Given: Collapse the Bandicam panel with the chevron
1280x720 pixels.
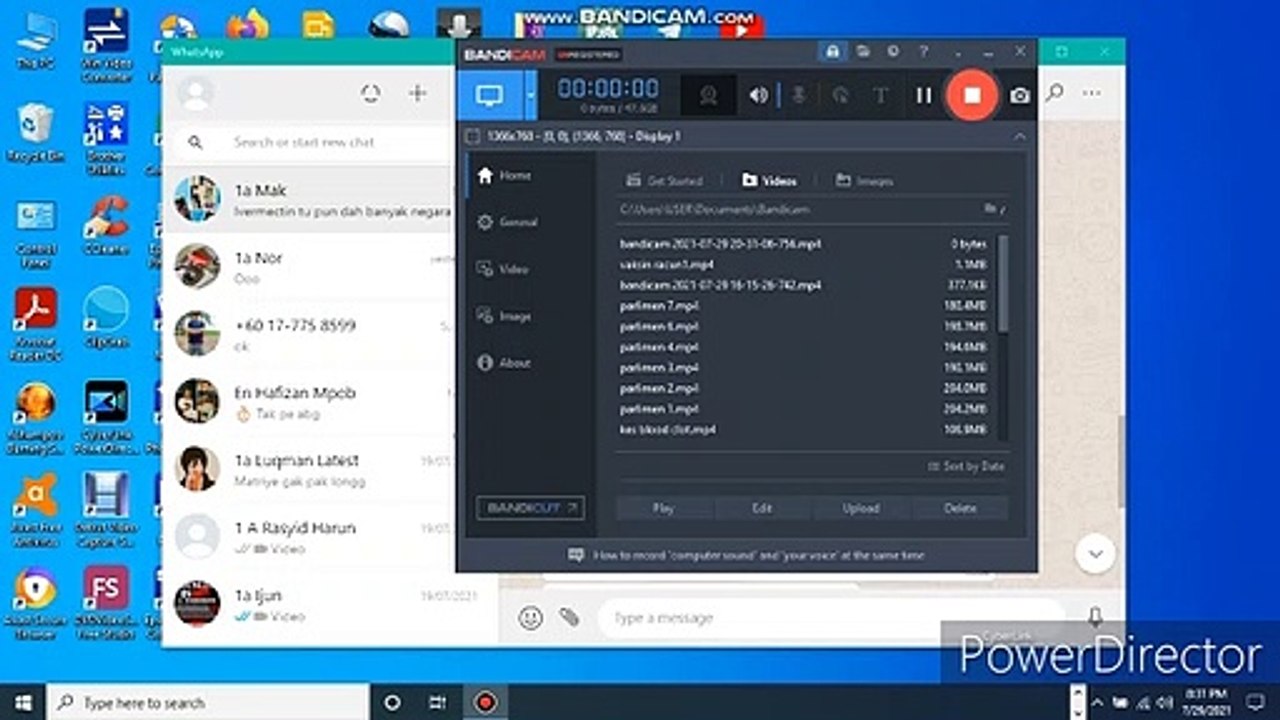Looking at the screenshot, I should 1019,136.
